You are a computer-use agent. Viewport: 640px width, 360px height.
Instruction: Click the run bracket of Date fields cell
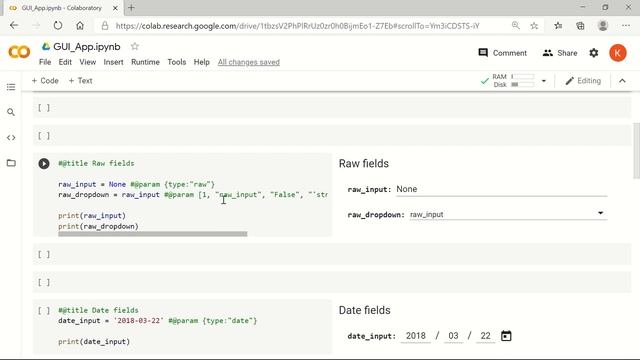pos(44,311)
